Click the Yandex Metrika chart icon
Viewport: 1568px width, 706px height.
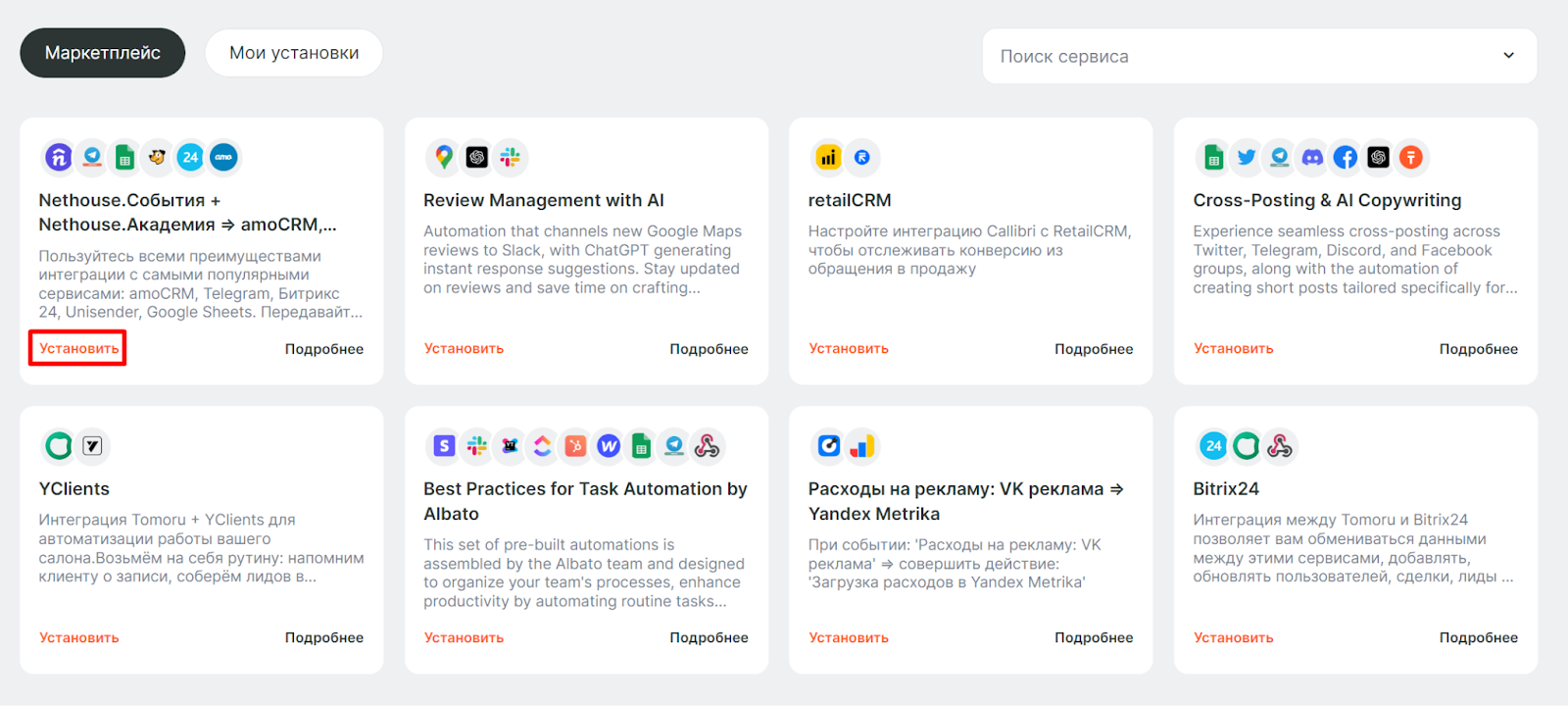[861, 446]
